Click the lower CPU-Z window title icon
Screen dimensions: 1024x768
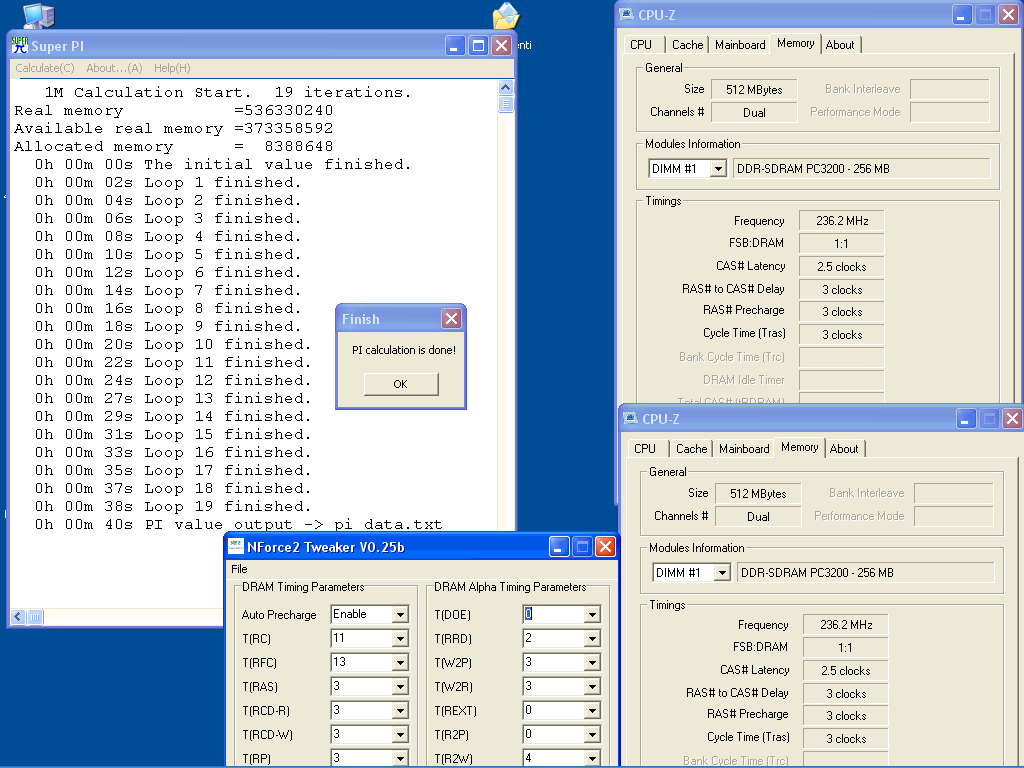click(x=630, y=419)
